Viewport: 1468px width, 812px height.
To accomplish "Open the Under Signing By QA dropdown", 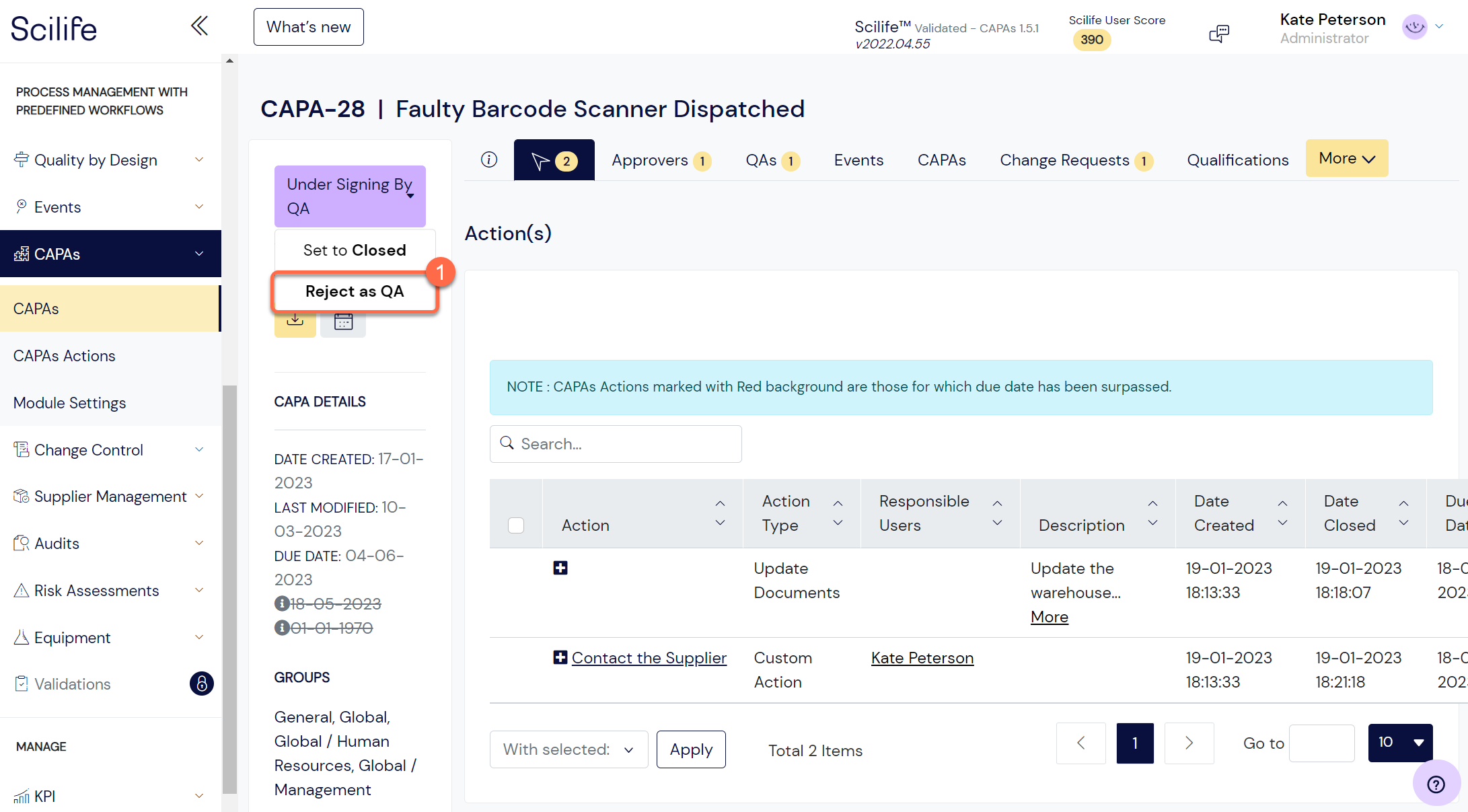I will (350, 196).
